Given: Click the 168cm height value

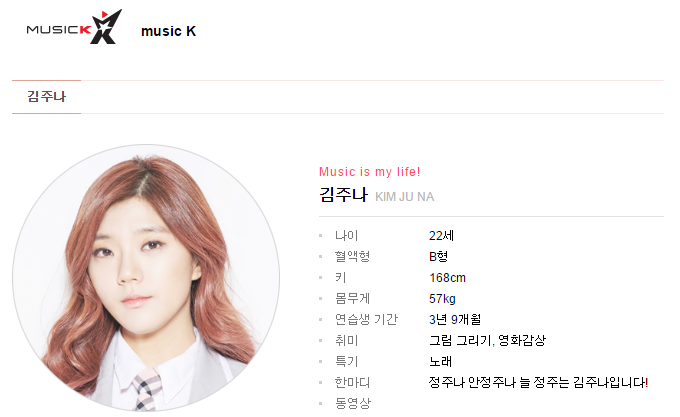Looking at the screenshot, I should pyautogui.click(x=448, y=277).
